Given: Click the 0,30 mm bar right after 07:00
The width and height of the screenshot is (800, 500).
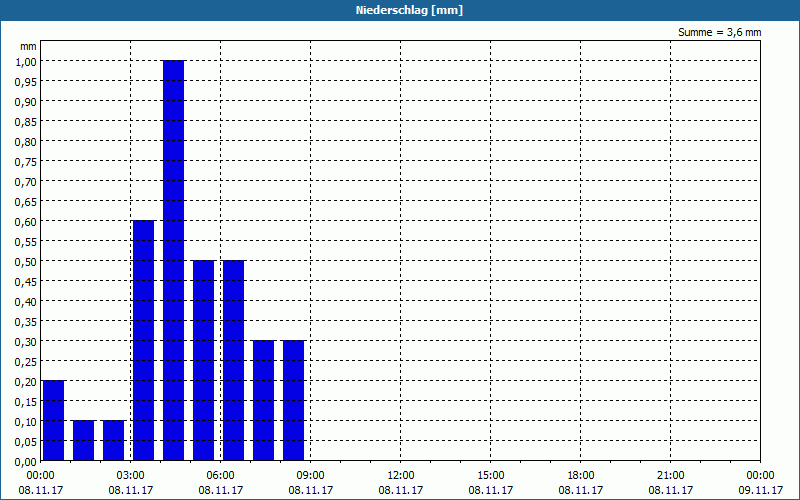Looking at the screenshot, I should (x=264, y=401).
